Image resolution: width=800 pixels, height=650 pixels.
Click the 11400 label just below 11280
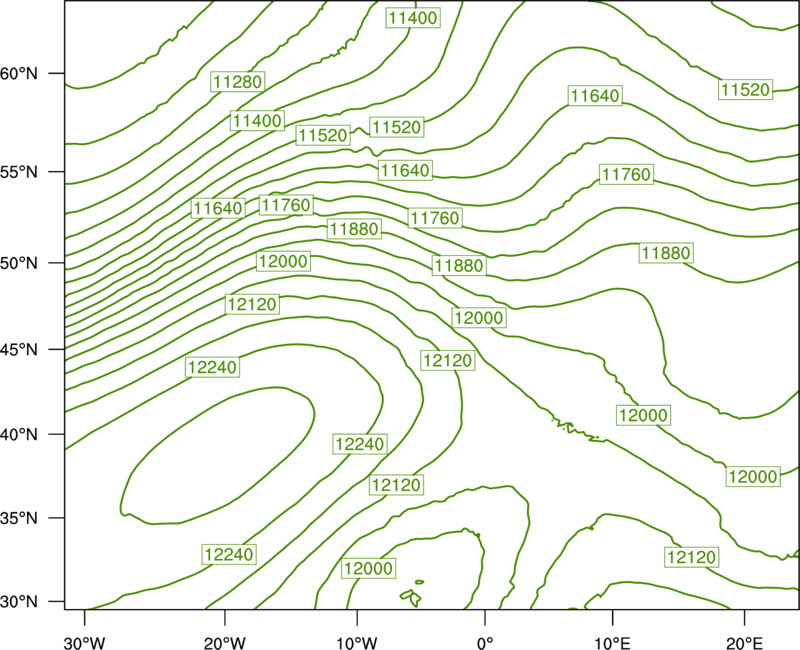click(257, 121)
